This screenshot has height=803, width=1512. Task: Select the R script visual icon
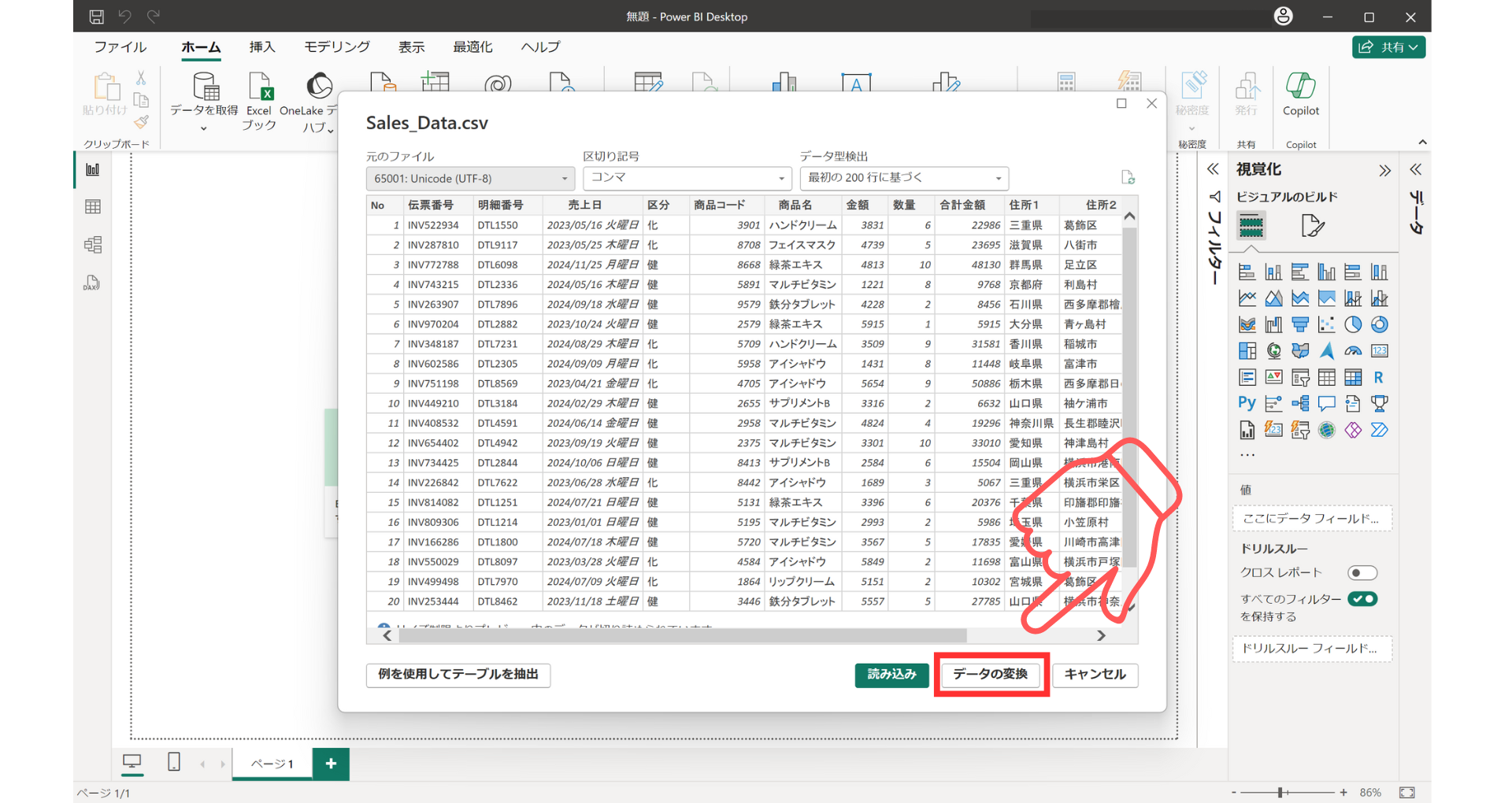tap(1378, 377)
